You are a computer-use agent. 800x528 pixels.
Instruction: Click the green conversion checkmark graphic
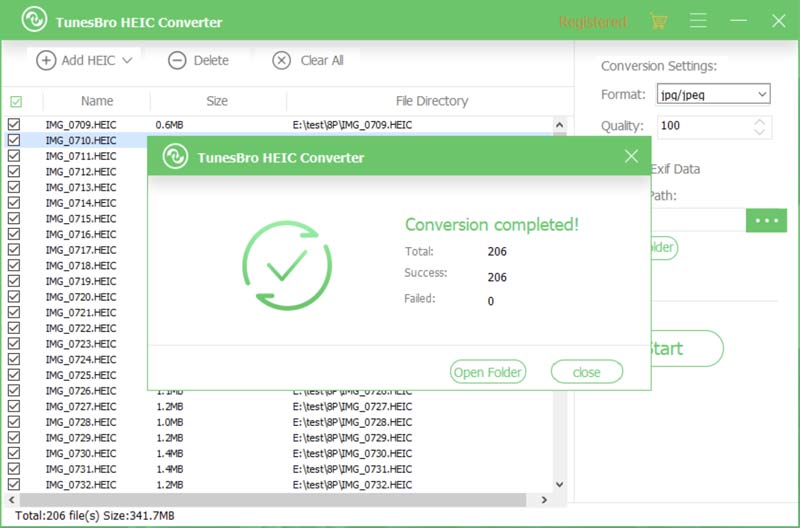tap(287, 265)
